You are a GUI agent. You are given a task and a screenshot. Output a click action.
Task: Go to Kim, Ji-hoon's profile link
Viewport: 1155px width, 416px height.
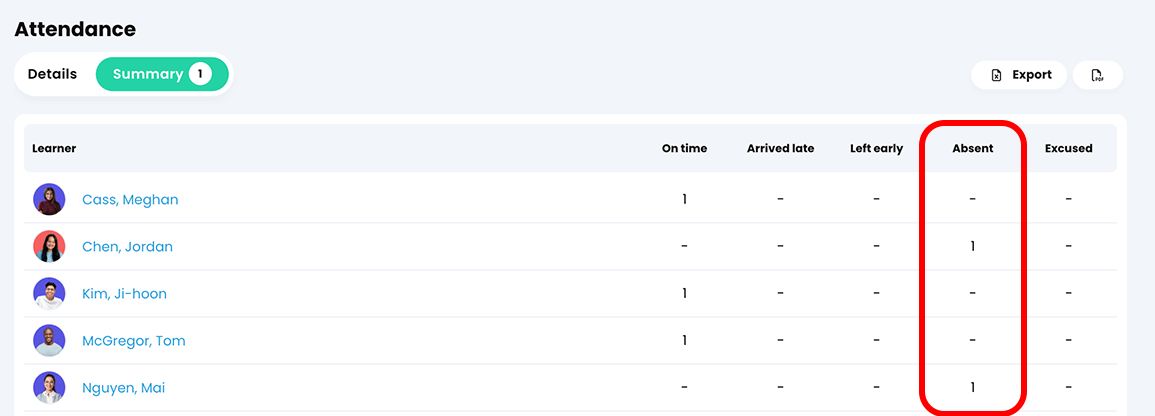124,294
